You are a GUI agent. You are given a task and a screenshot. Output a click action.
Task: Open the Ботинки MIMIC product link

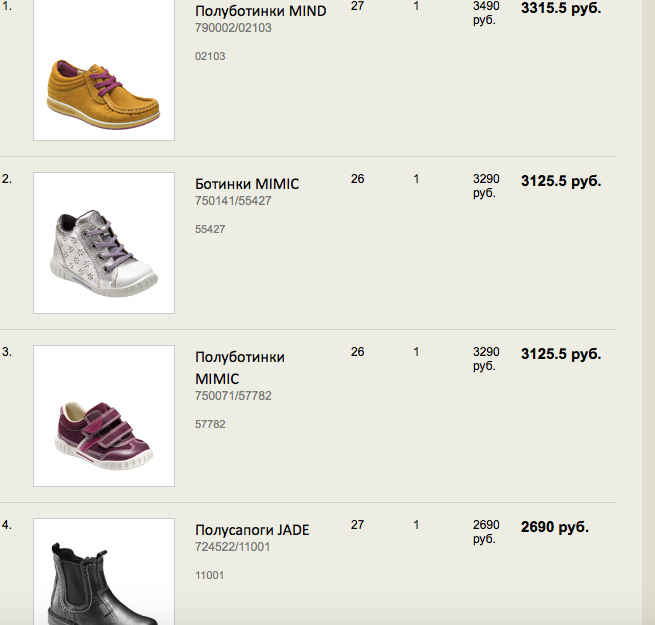click(x=247, y=184)
